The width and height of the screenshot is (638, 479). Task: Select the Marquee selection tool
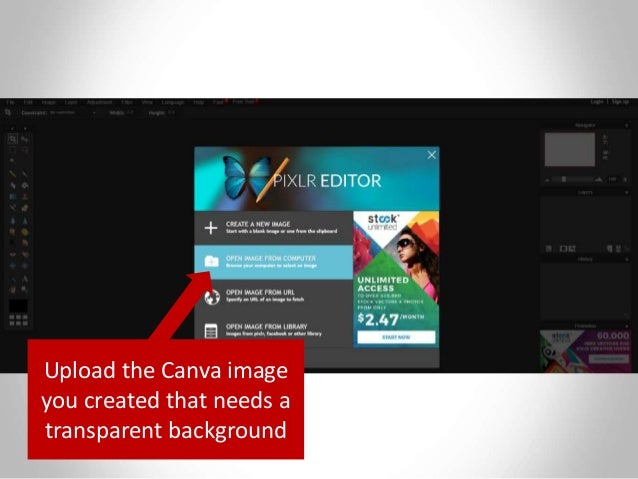13,150
